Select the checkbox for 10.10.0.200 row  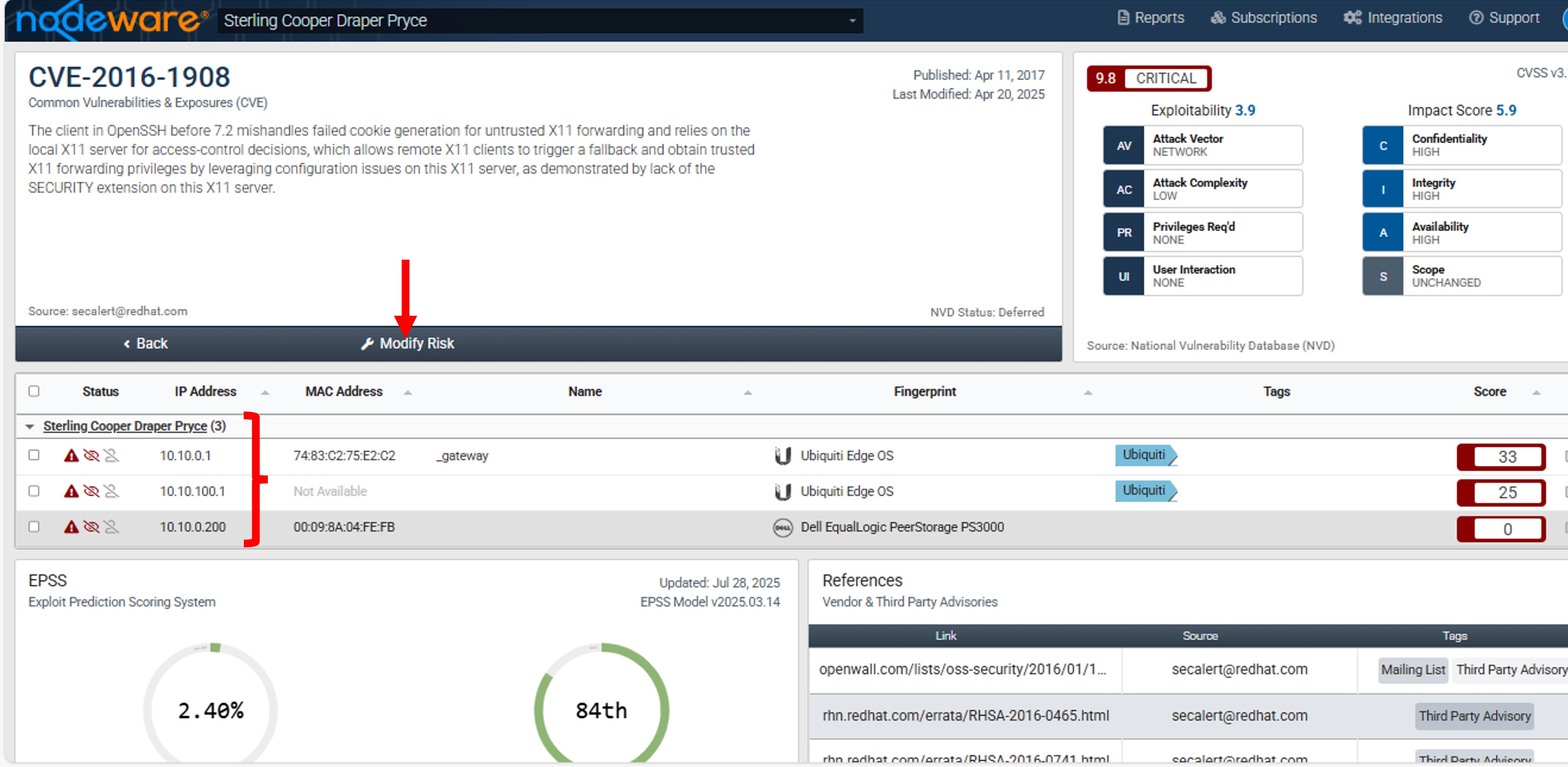coord(34,527)
